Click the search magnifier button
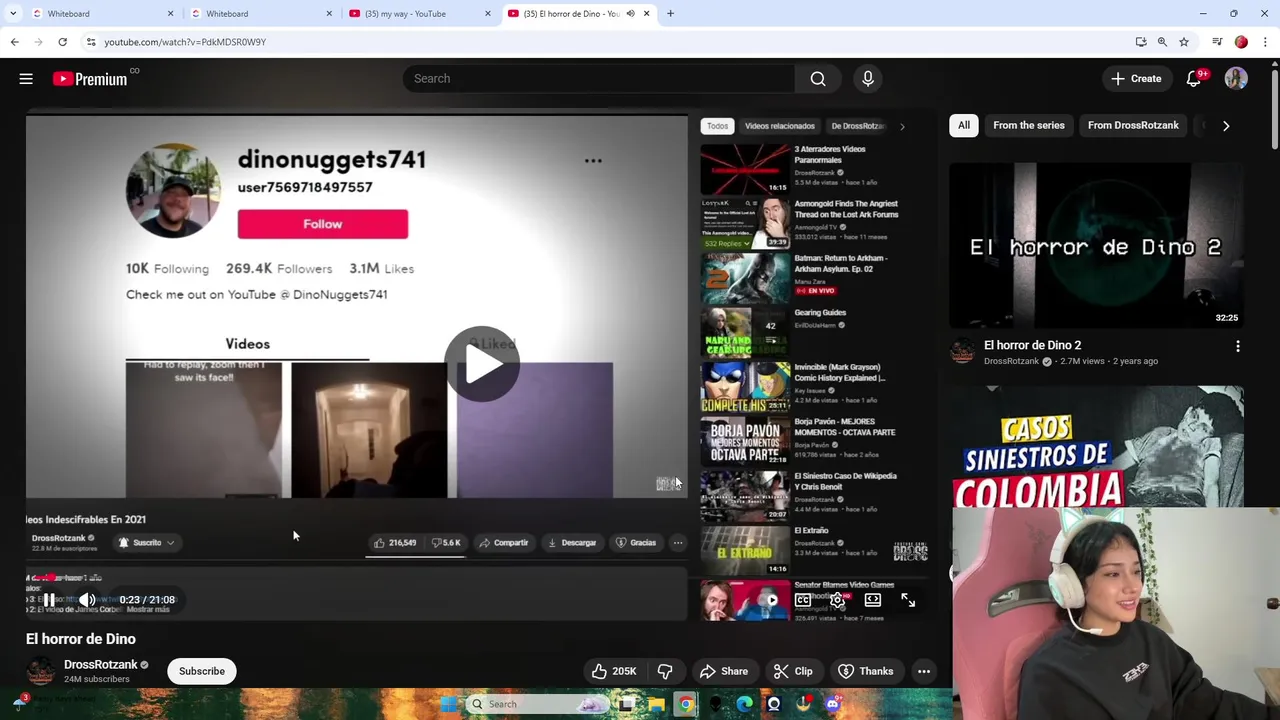This screenshot has height=720, width=1280. click(x=818, y=79)
